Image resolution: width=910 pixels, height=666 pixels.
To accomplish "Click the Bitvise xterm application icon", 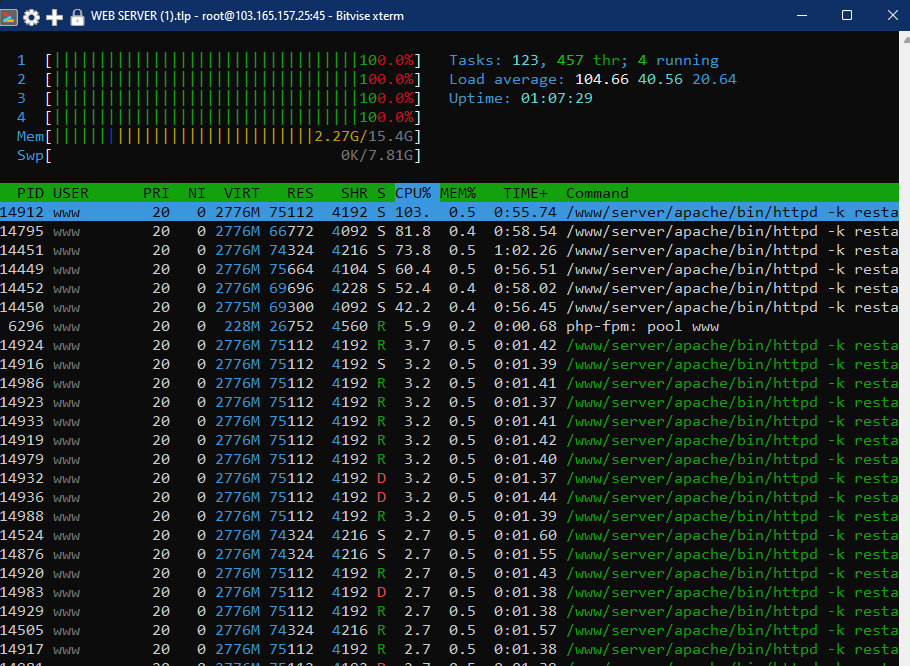I will tap(10, 16).
